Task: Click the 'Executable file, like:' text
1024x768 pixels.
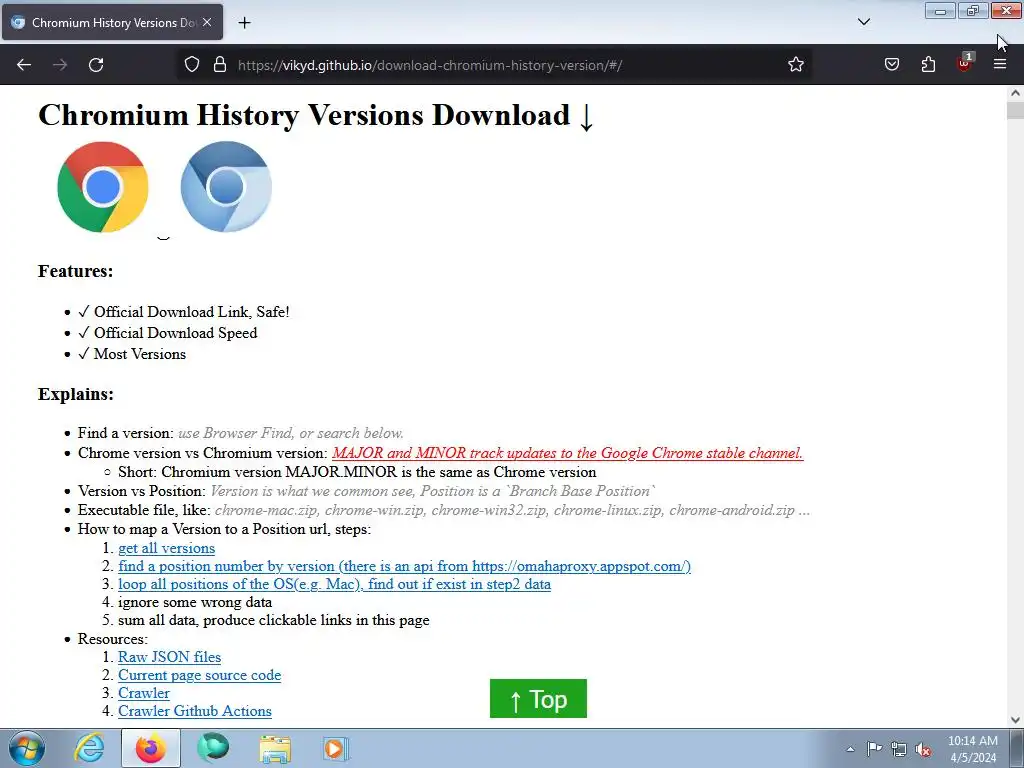Action: point(144,510)
